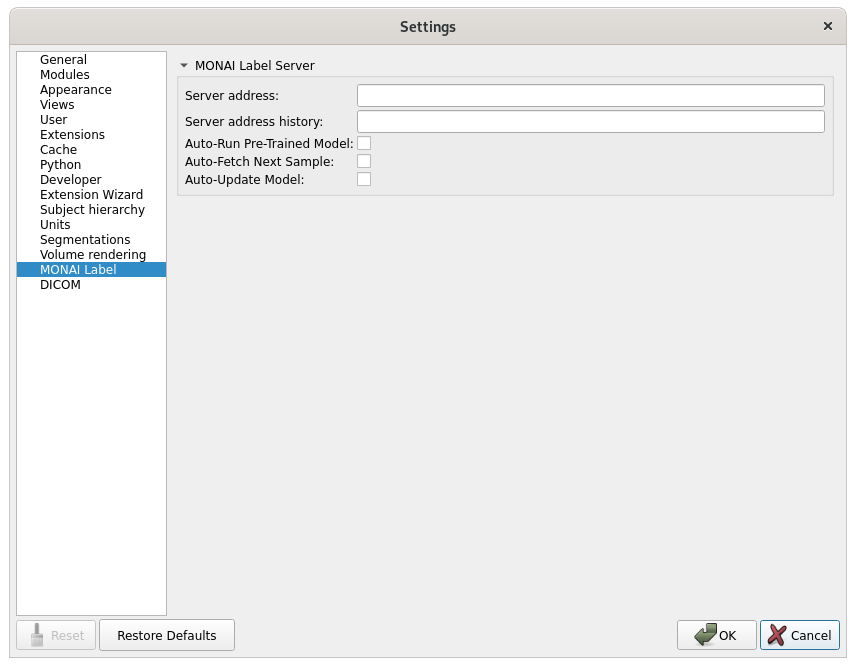Confirm settings with OK button
This screenshot has width=856, height=667.
[717, 635]
